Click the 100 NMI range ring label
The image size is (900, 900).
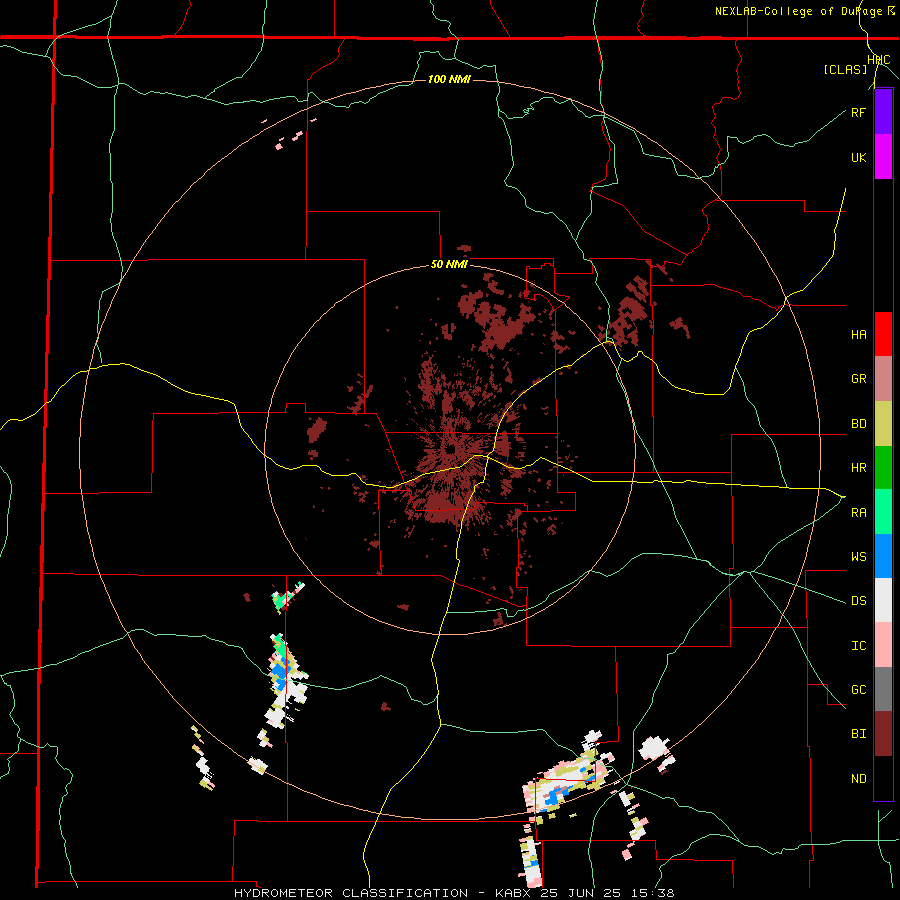coord(449,79)
